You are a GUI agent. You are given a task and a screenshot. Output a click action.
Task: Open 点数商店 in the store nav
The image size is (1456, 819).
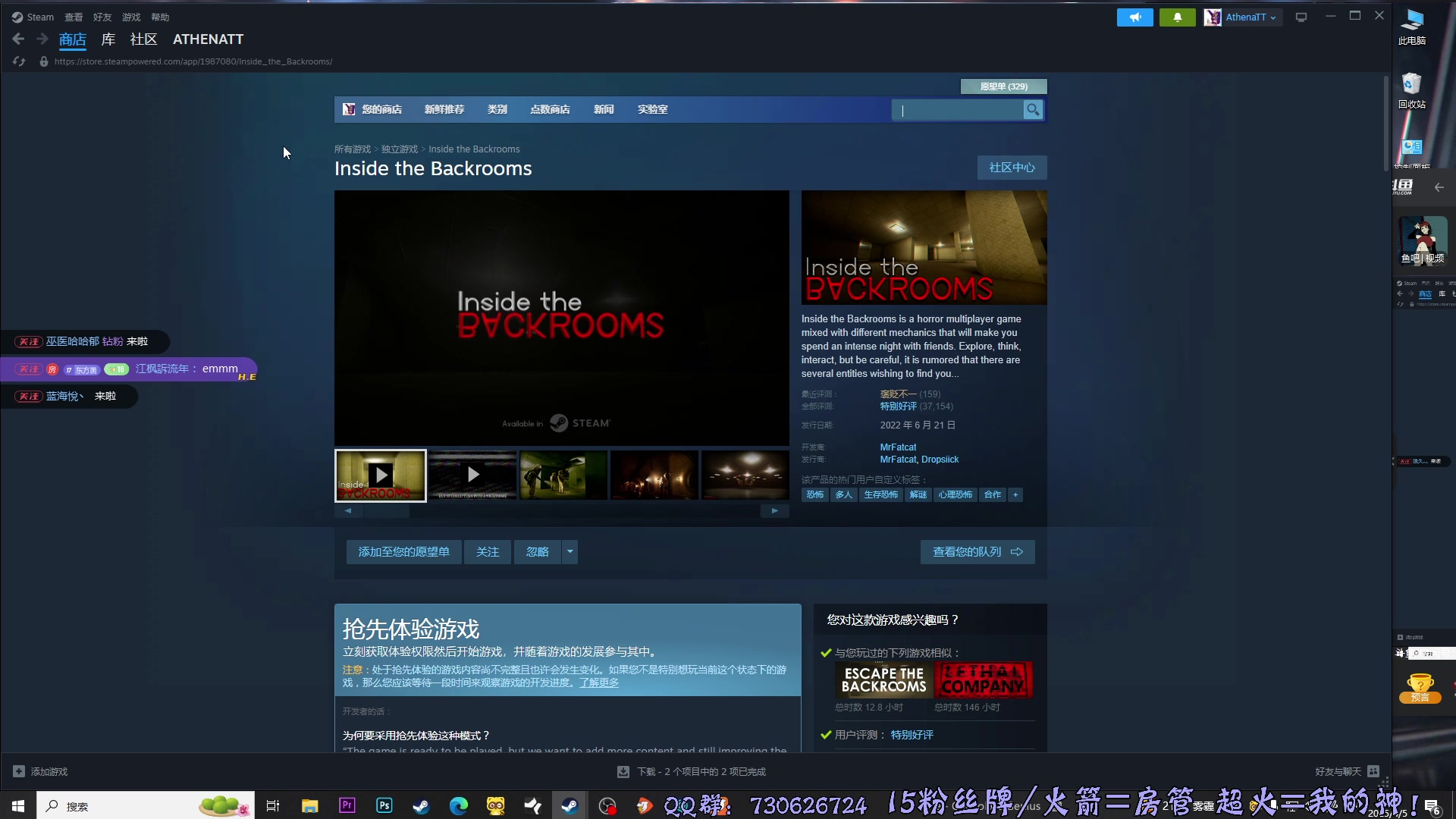(x=550, y=109)
